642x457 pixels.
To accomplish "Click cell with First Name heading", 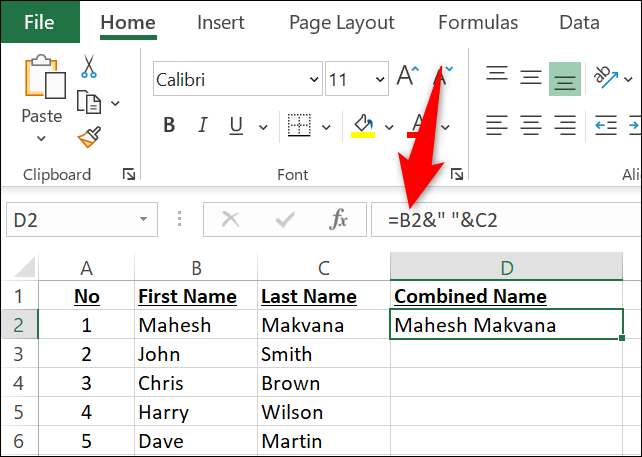I will click(x=196, y=296).
